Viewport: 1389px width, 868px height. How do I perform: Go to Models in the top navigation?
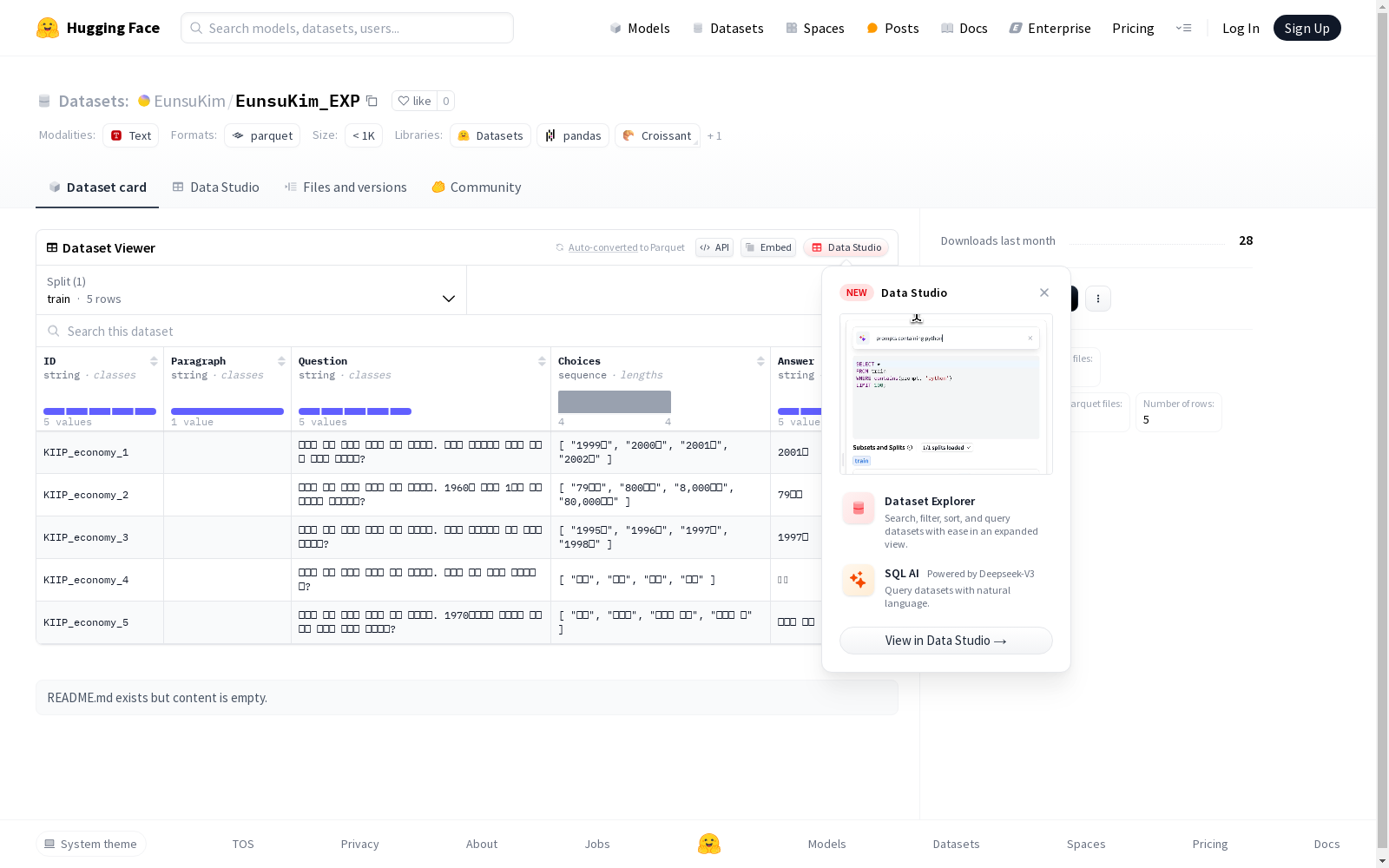coord(640,28)
